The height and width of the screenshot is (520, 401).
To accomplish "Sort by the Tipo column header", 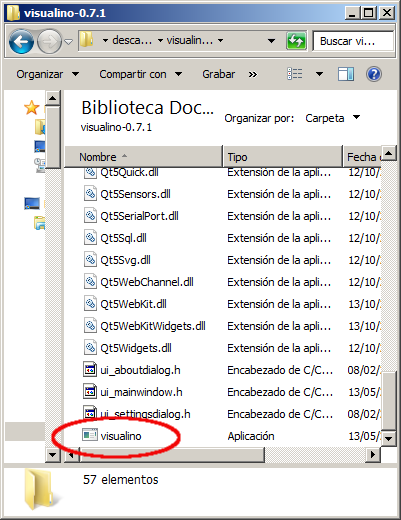I will click(x=283, y=157).
